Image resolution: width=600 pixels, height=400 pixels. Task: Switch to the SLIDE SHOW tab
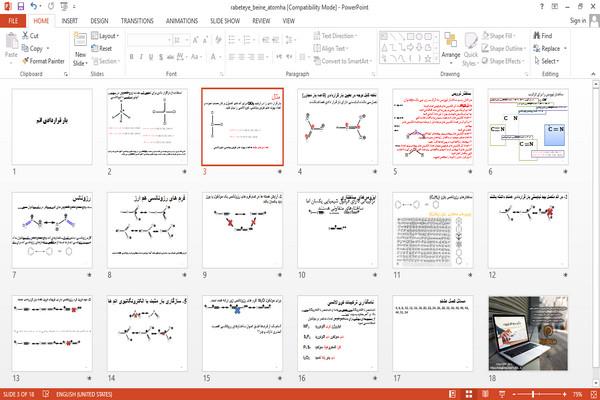coord(225,21)
